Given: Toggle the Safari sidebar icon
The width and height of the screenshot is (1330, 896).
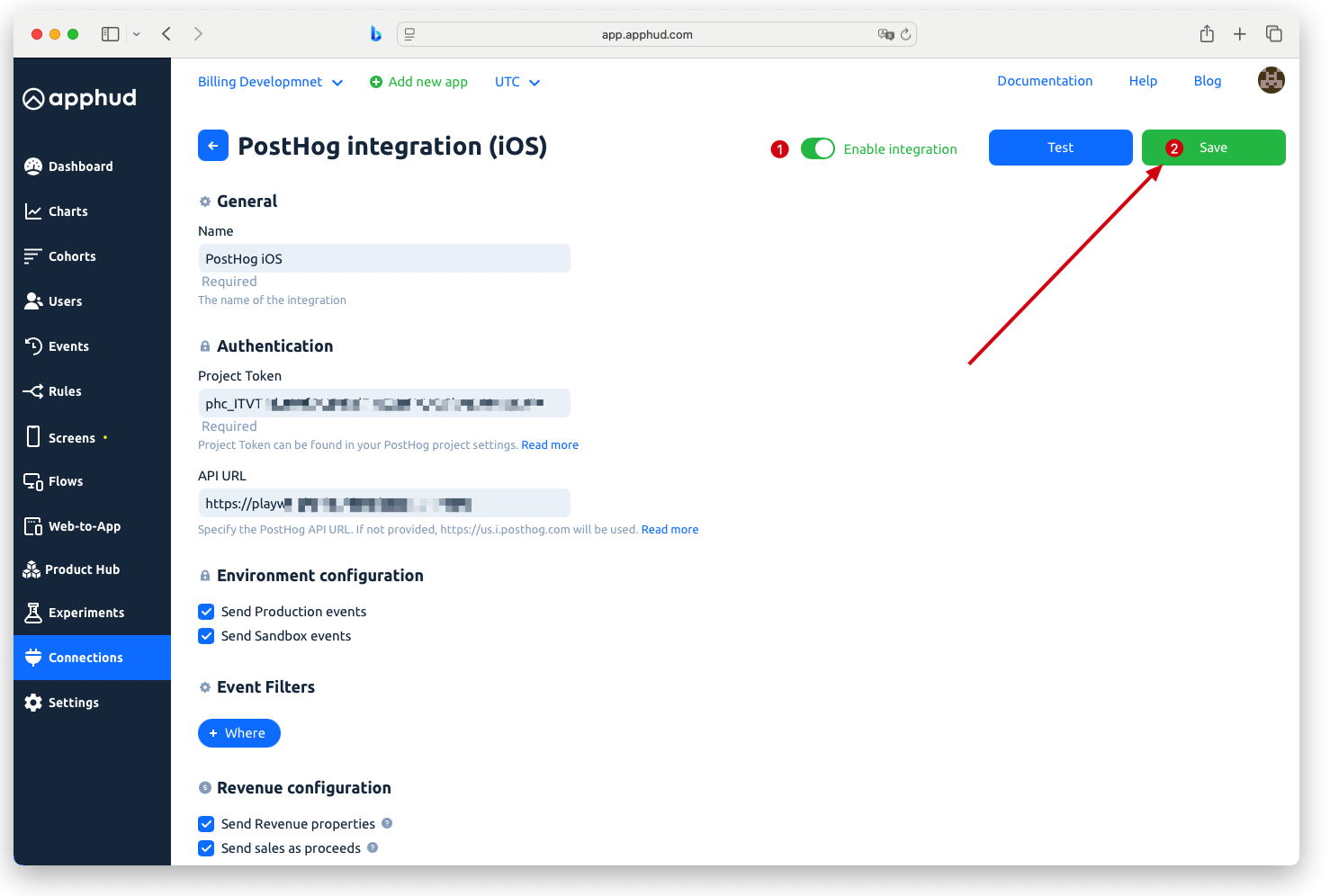Looking at the screenshot, I should pos(111,34).
